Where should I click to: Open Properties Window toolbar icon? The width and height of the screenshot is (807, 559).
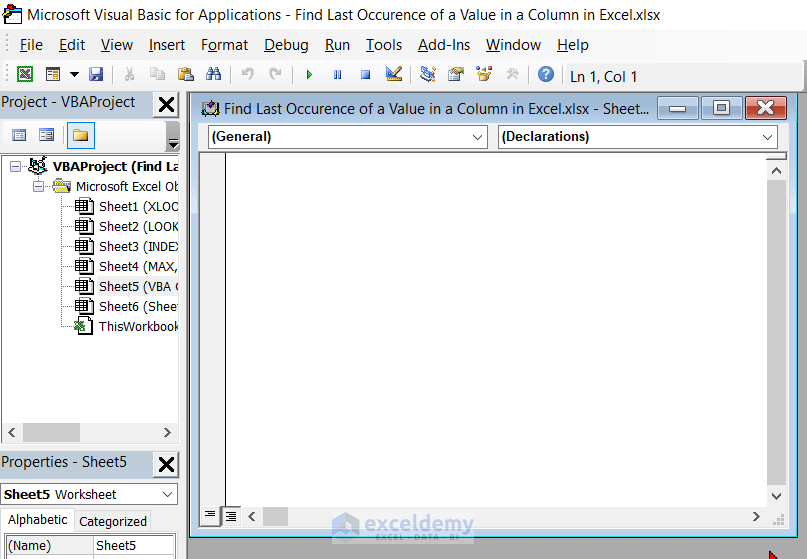click(x=456, y=75)
